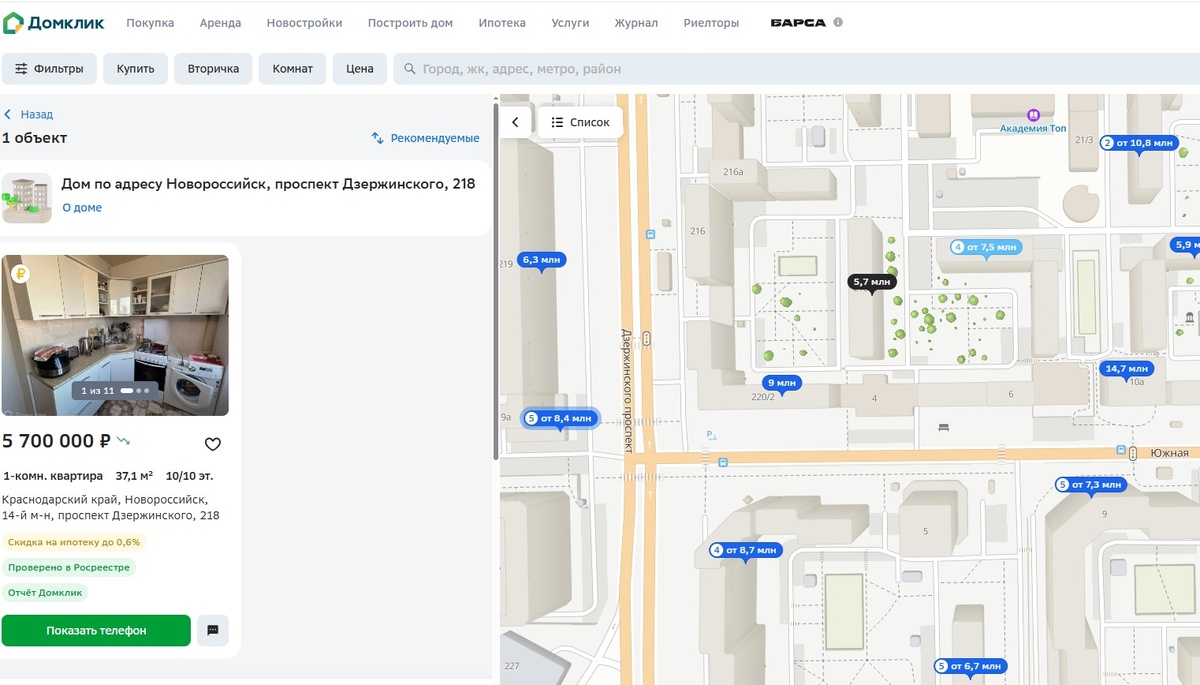Click the house thumbnail icon for building
1200x685 pixels.
(27, 196)
